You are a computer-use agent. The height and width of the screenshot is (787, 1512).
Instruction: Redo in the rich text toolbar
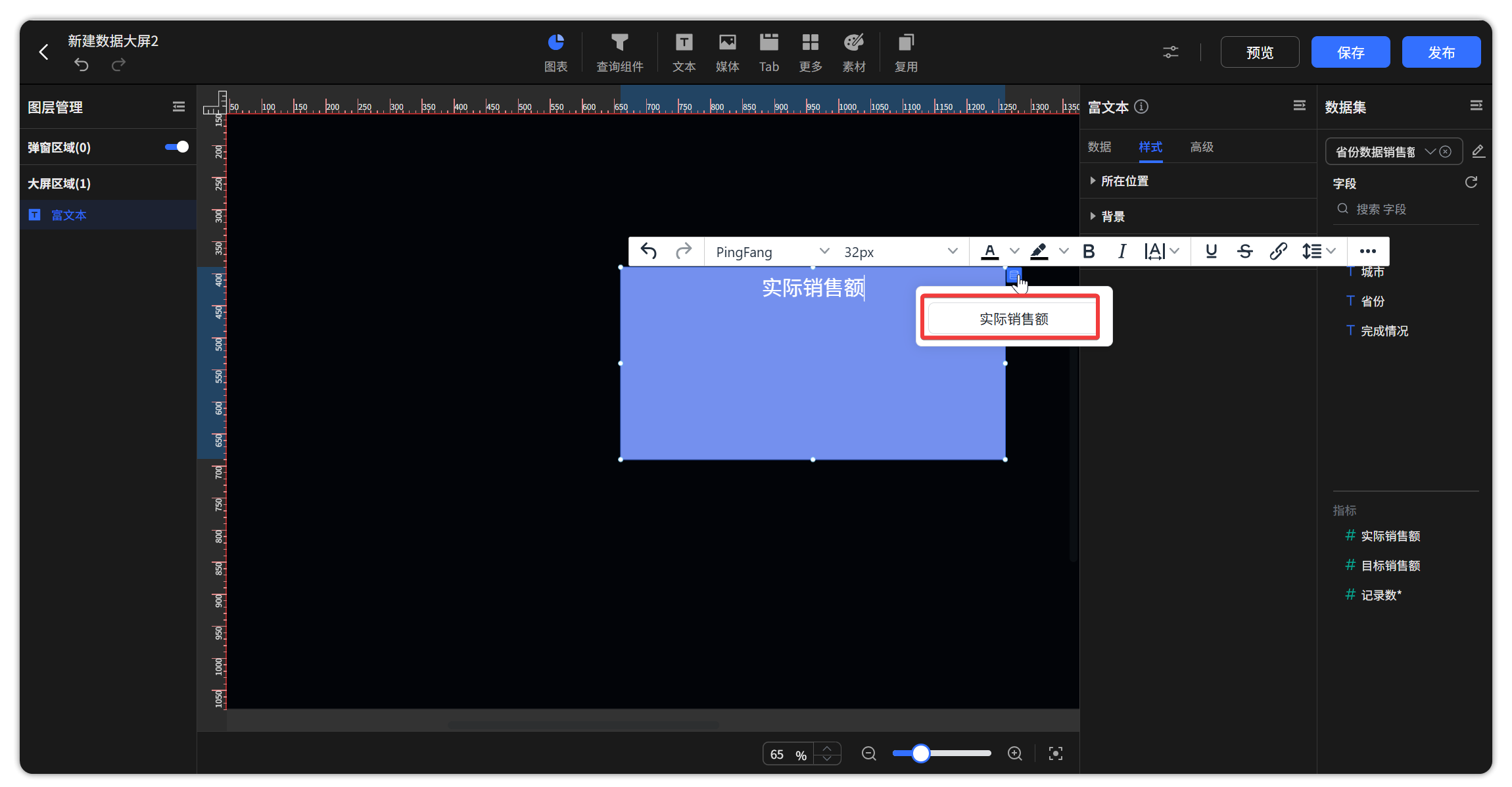point(684,251)
